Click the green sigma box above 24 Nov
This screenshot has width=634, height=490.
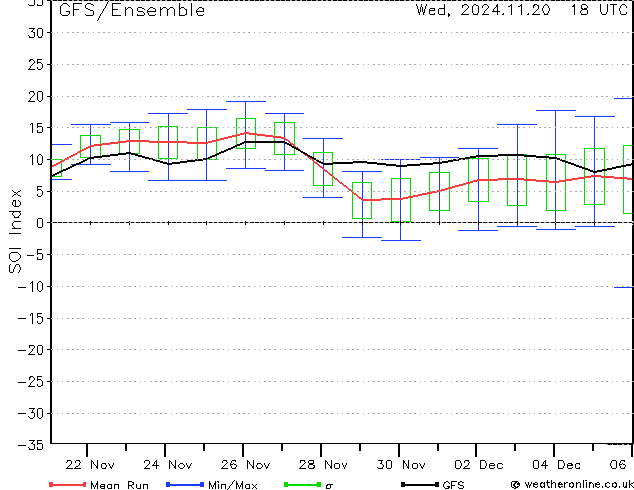(x=168, y=143)
